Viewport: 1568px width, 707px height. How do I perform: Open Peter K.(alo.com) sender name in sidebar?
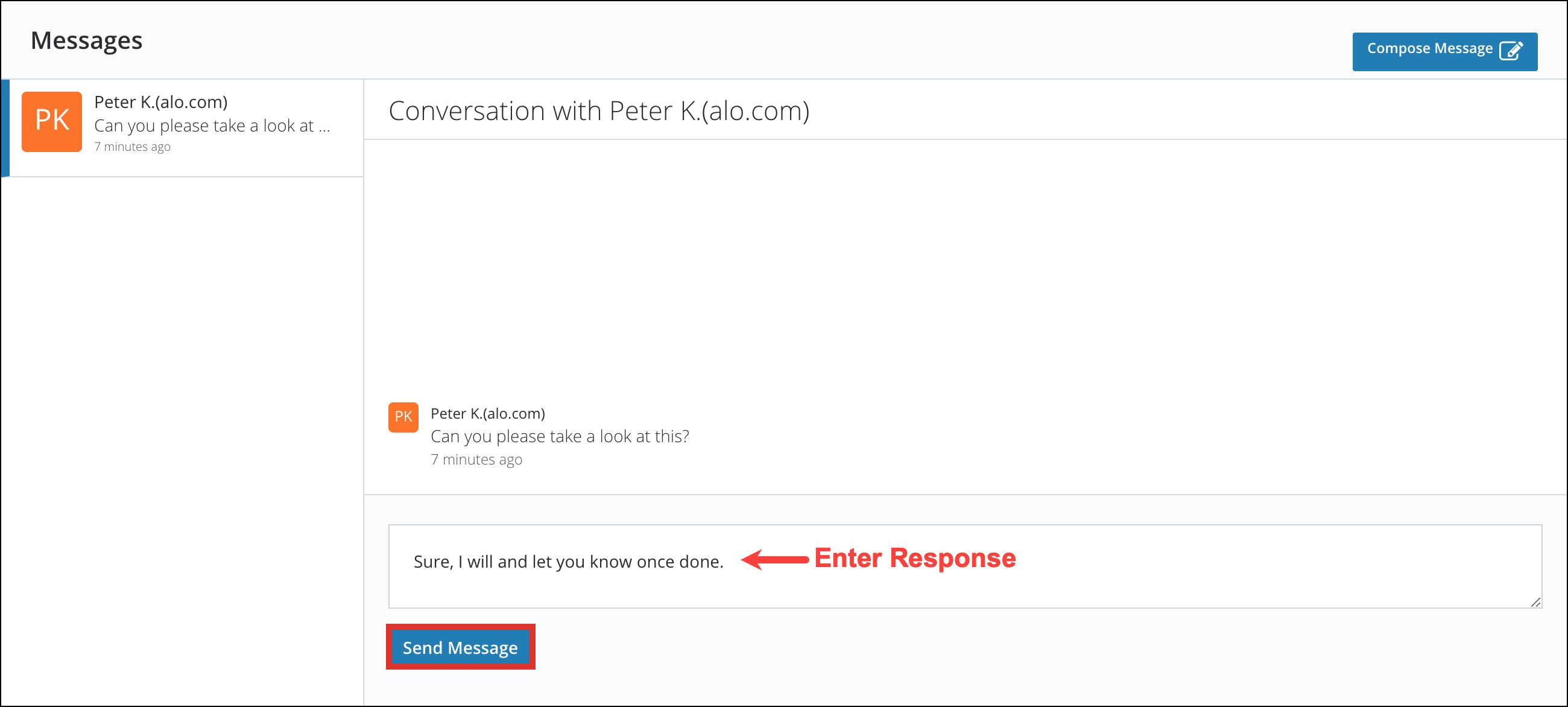tap(160, 102)
